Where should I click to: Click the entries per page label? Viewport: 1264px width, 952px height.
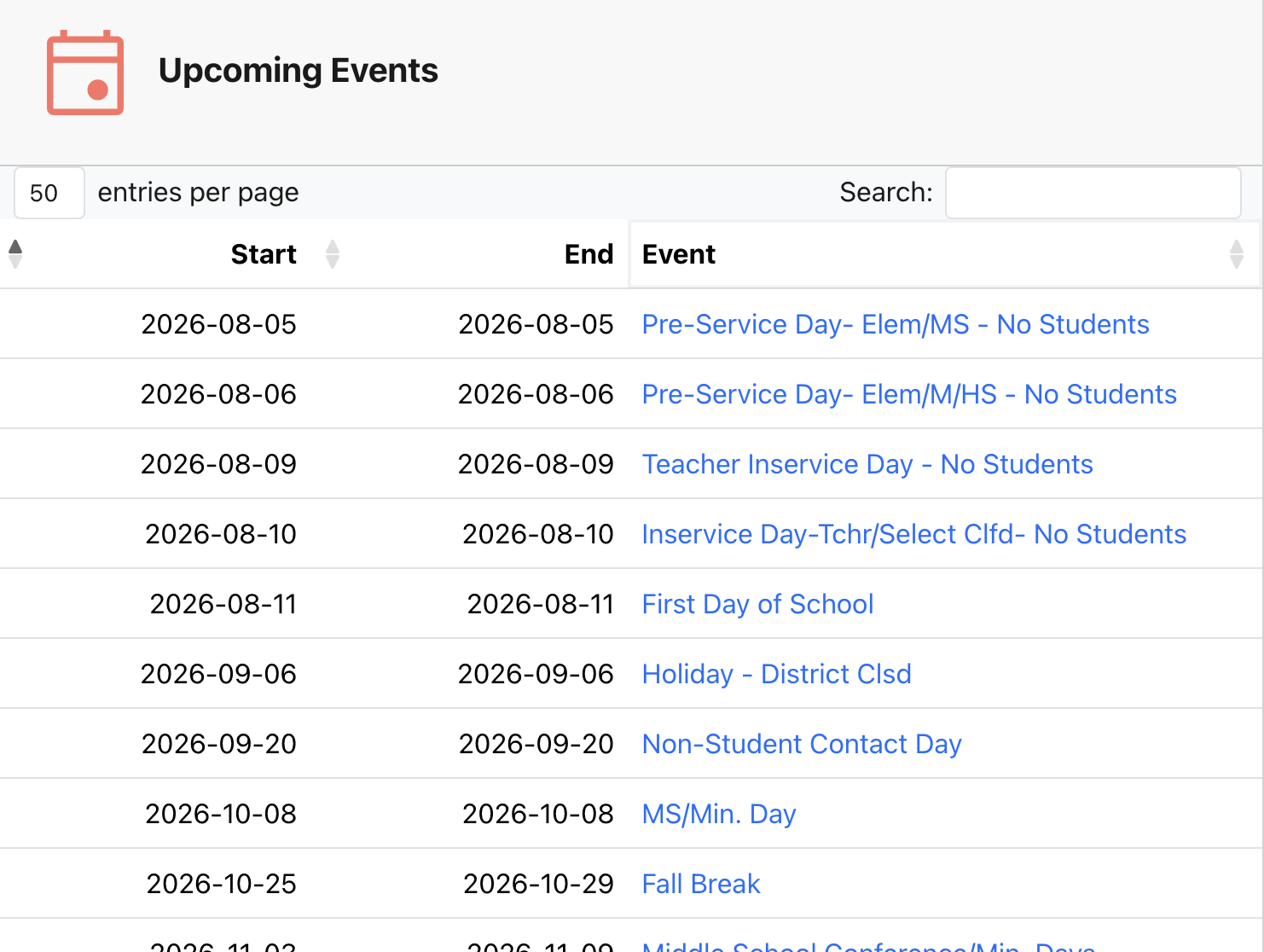(198, 193)
